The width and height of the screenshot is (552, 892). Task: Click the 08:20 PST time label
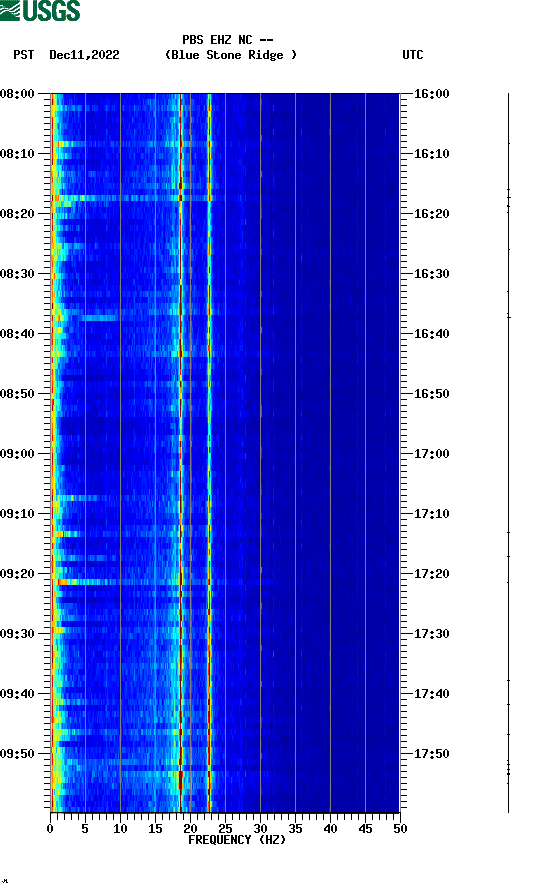tap(18, 214)
